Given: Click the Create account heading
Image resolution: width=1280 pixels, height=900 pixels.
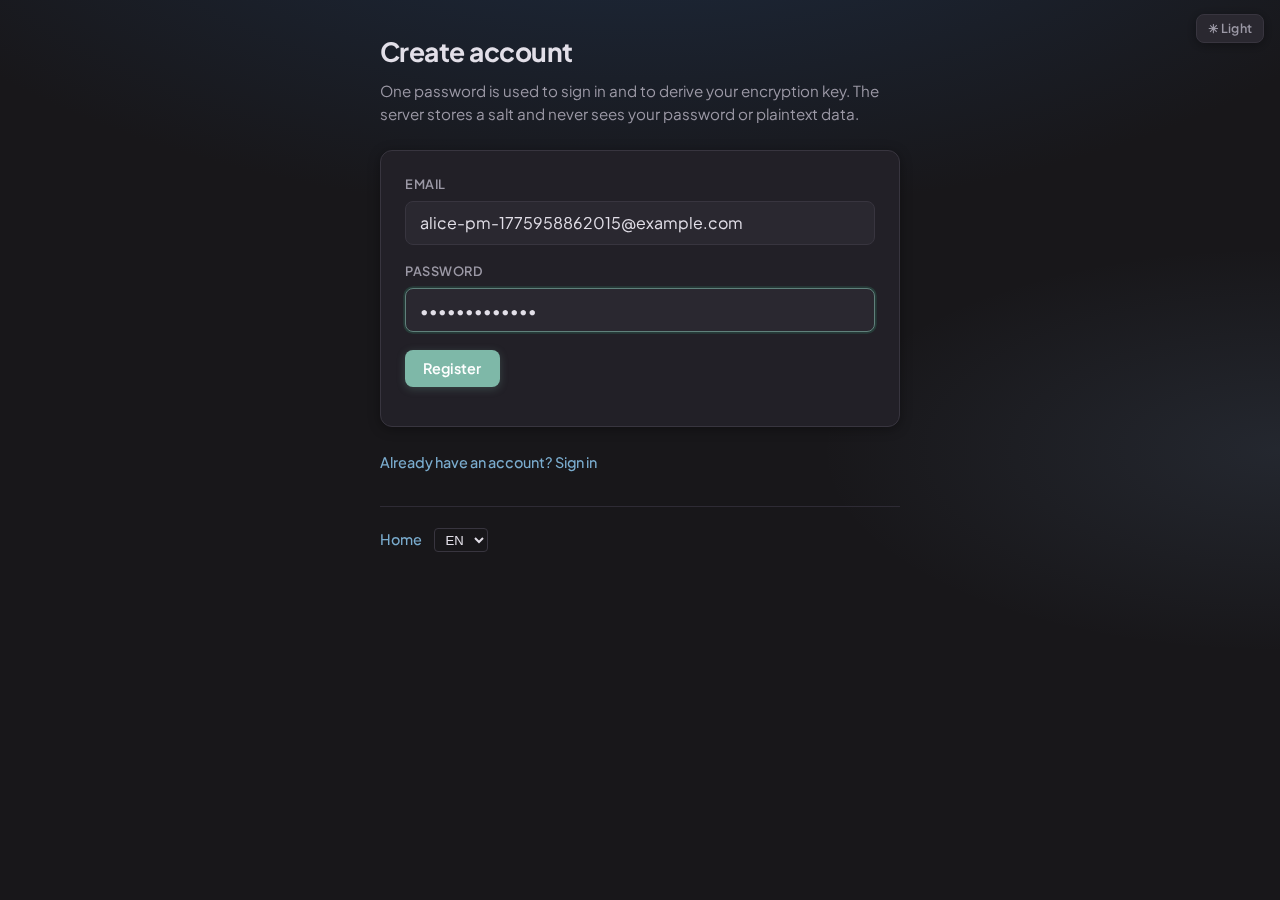Looking at the screenshot, I should pyautogui.click(x=476, y=52).
